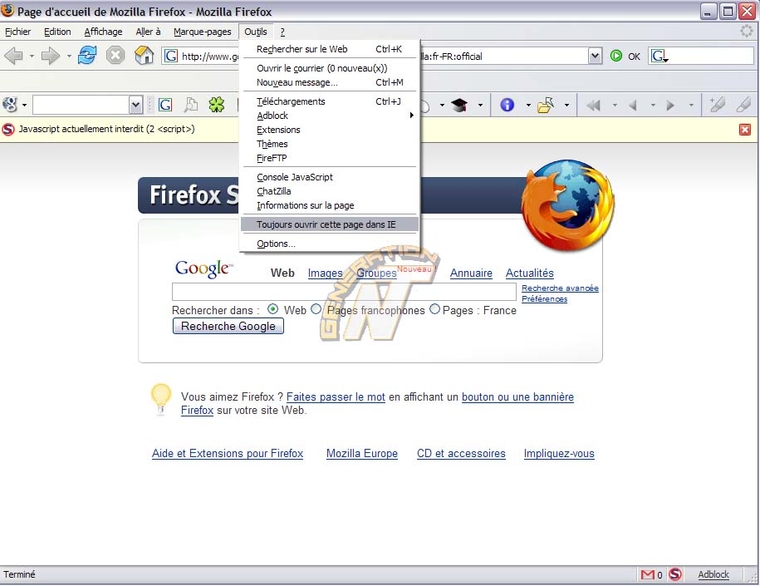Open Thèmes from the Outils menu
This screenshot has height=586, width=760.
click(x=330, y=143)
